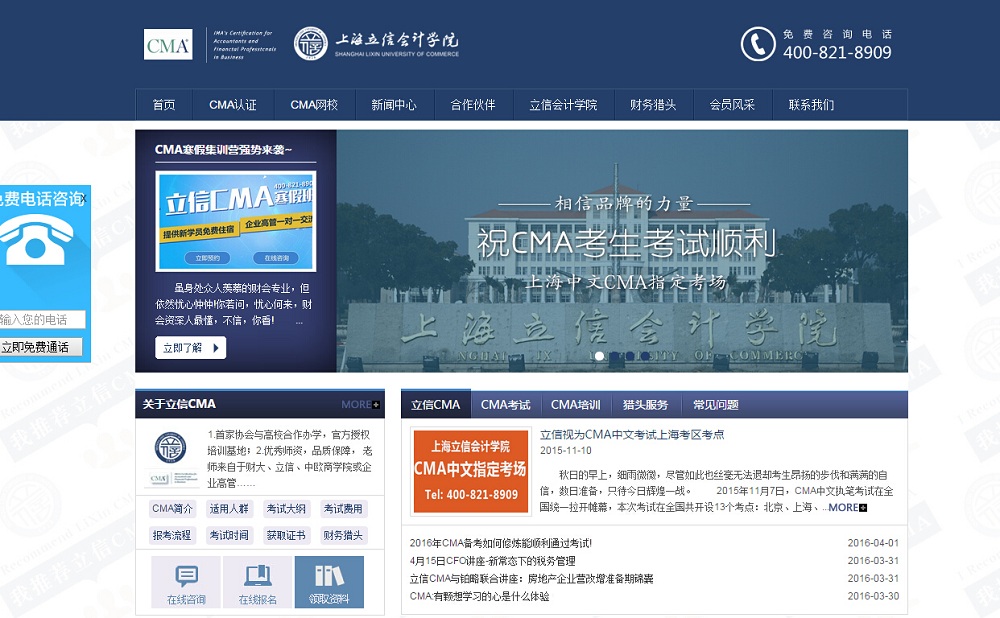Select the third carousel dot indicator
This screenshot has height=618, width=1000.
point(630,356)
